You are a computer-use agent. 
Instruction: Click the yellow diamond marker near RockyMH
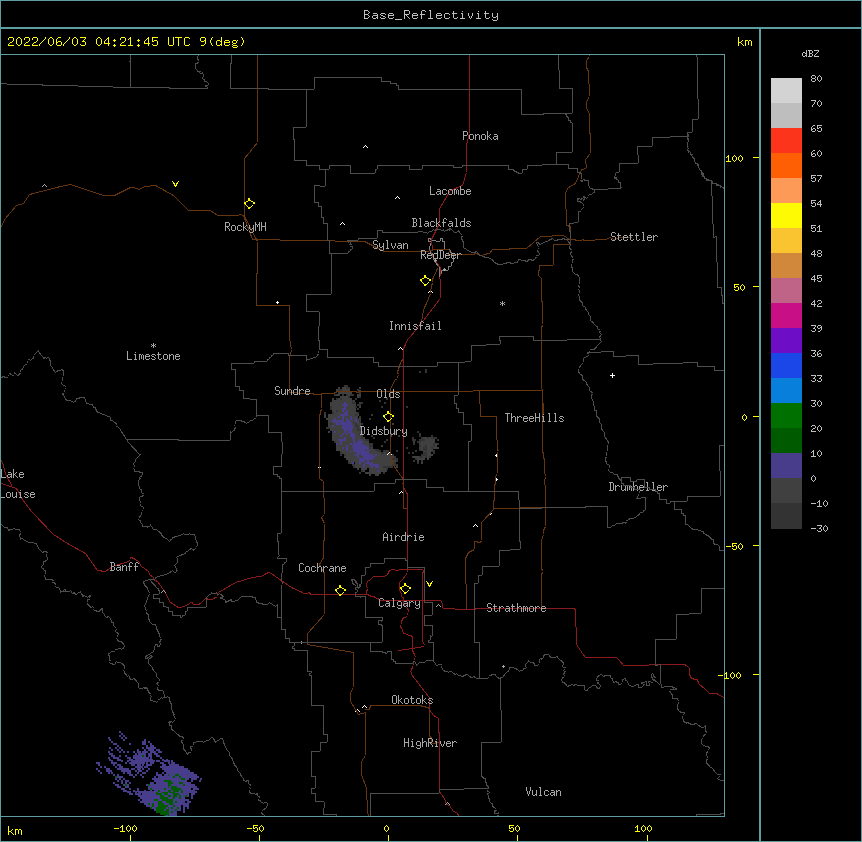click(x=250, y=204)
